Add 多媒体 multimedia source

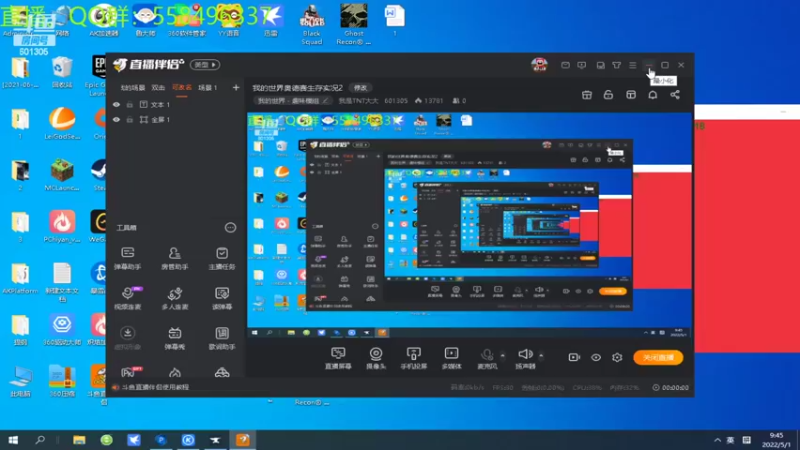pos(452,358)
